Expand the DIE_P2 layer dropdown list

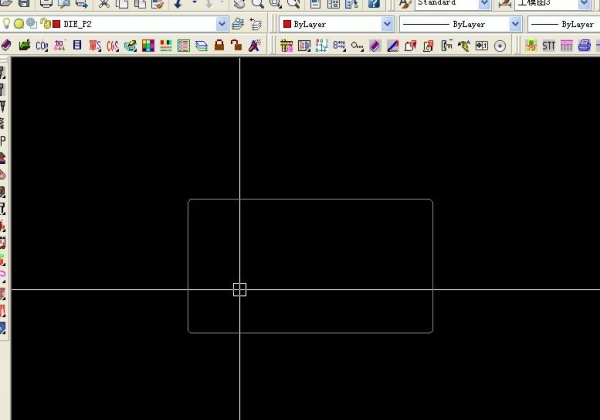pyautogui.click(x=222, y=24)
